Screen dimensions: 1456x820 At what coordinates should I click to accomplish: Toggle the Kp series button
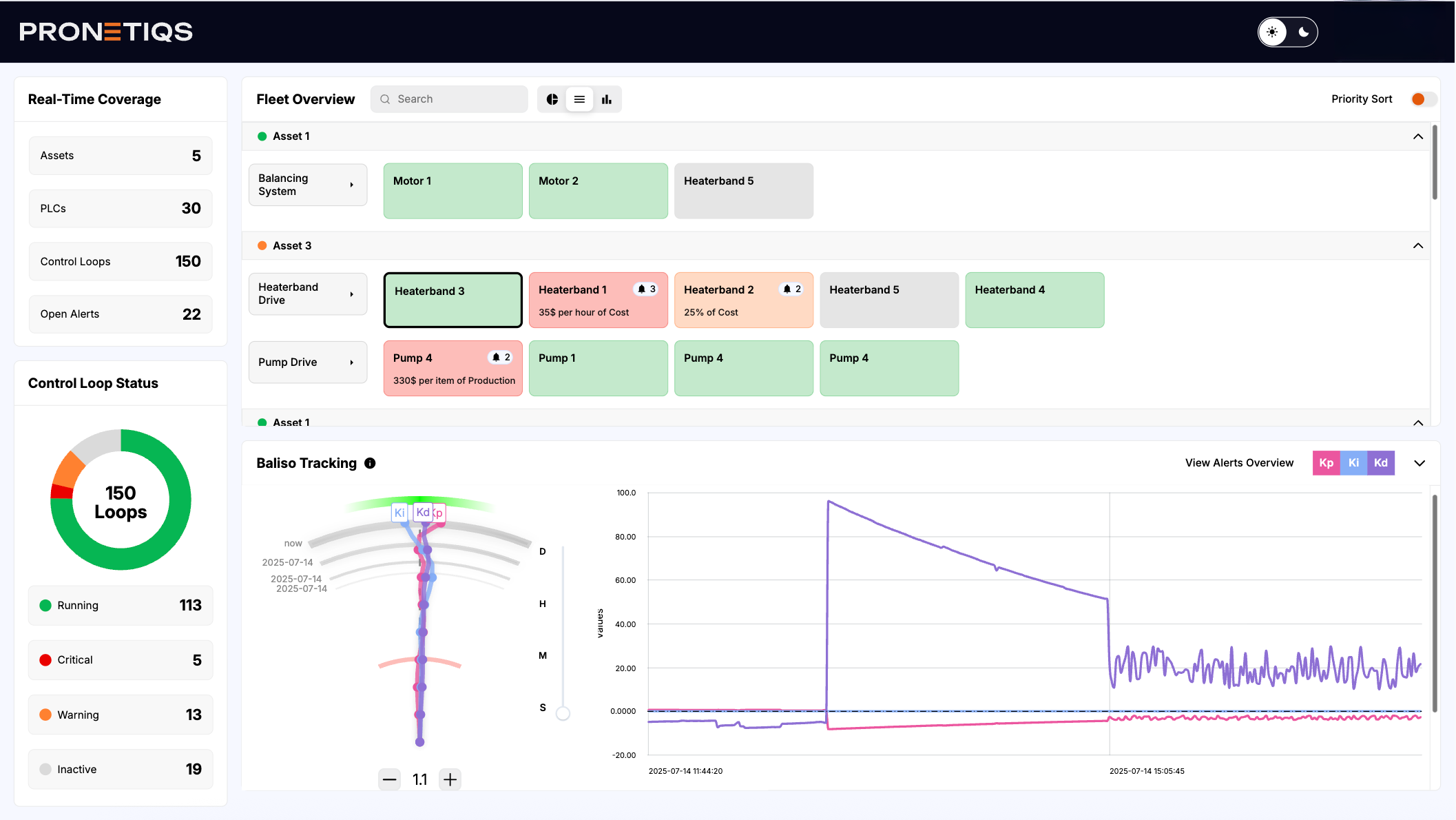point(1326,463)
